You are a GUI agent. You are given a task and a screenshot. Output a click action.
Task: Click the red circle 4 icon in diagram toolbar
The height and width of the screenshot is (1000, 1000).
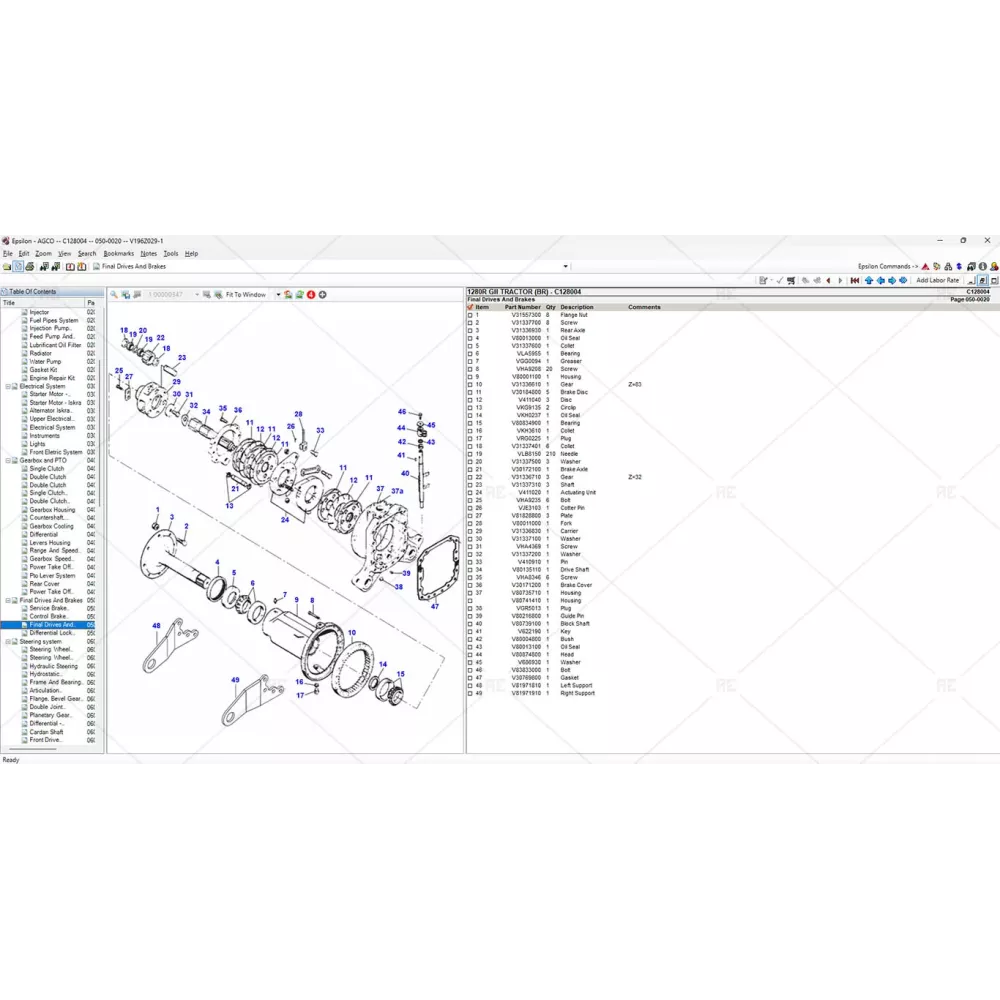(x=311, y=295)
